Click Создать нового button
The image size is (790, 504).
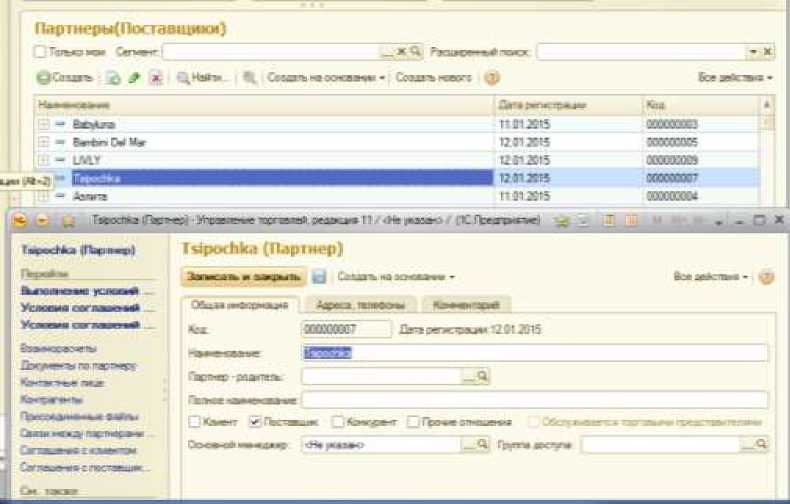coord(433,78)
